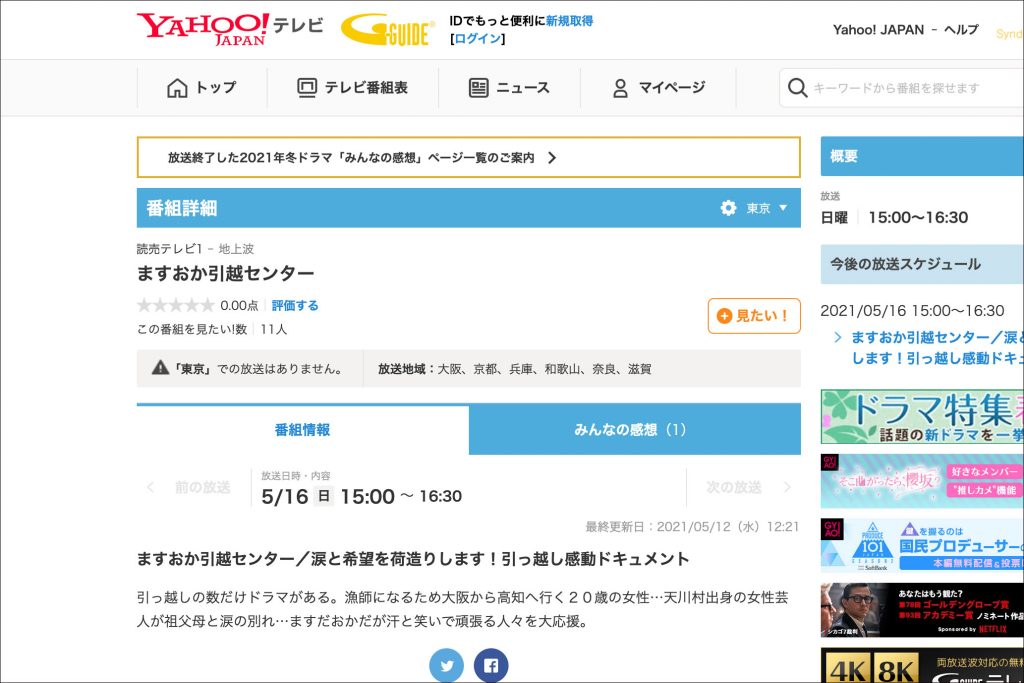Open the テレビ番組表 menu item
Image resolution: width=1024 pixels, height=683 pixels.
pos(353,88)
